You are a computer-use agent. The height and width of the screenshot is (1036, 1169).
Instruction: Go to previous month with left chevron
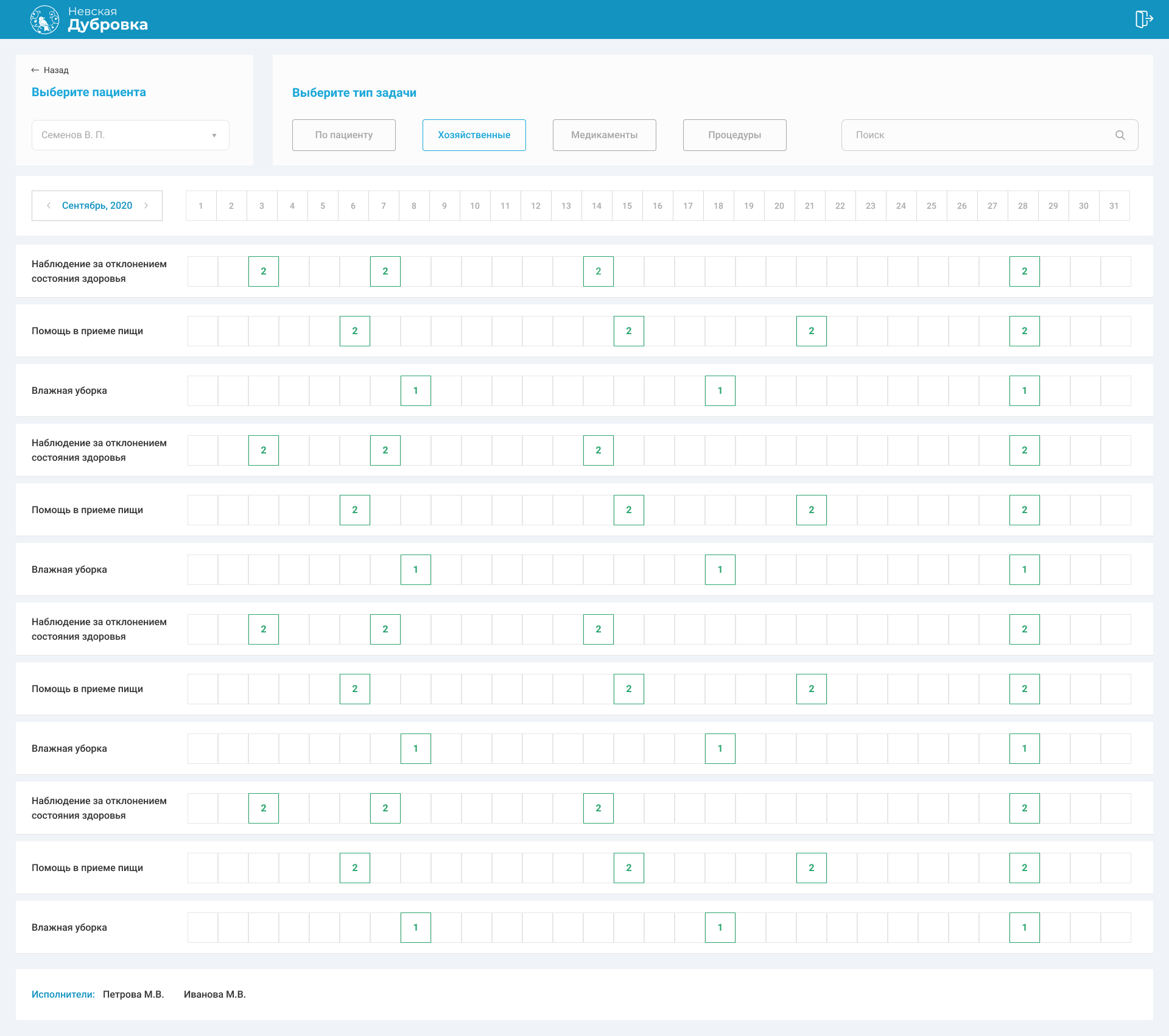(x=49, y=206)
